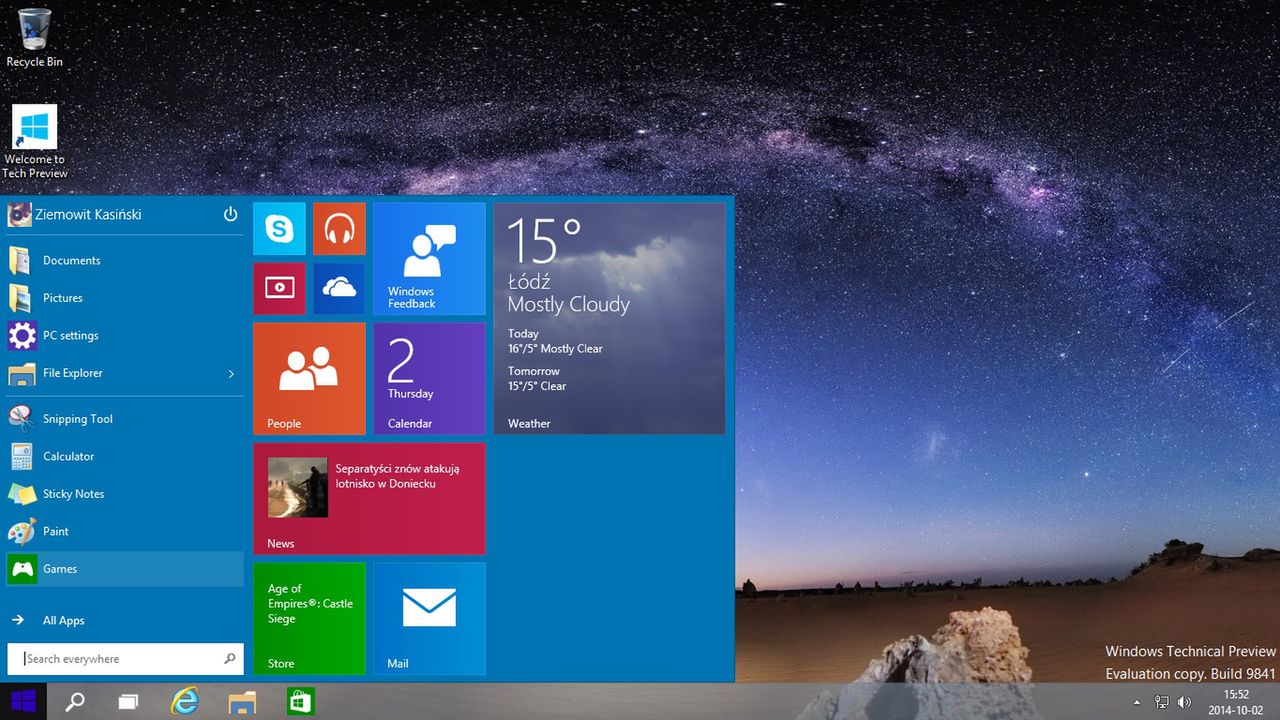Open Sticky Notes

[125, 494]
